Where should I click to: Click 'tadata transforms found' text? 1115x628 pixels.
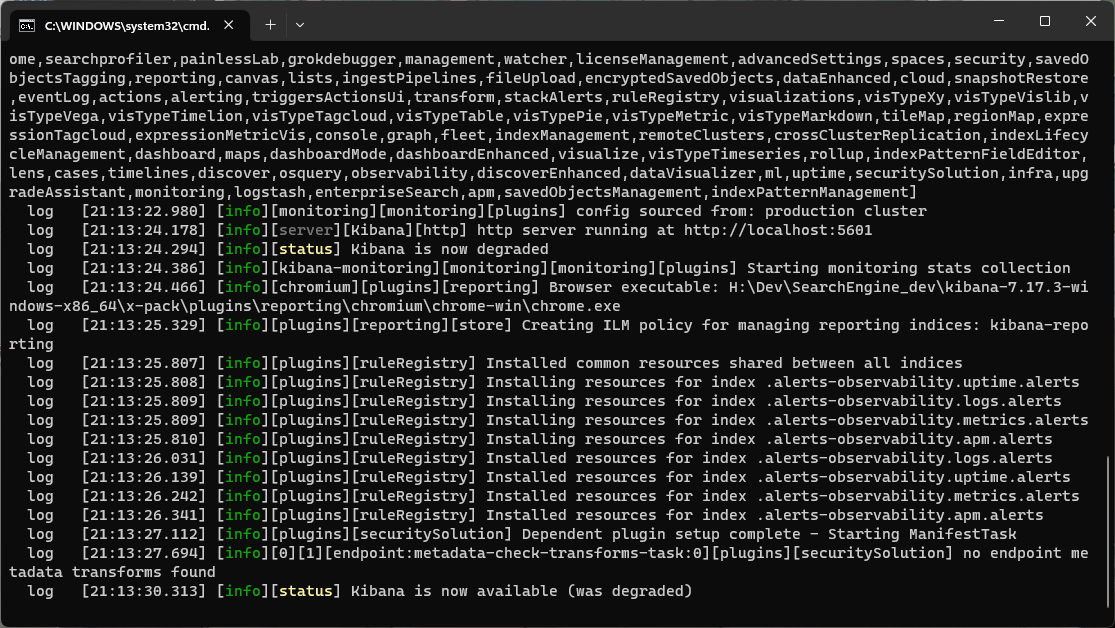(112, 573)
